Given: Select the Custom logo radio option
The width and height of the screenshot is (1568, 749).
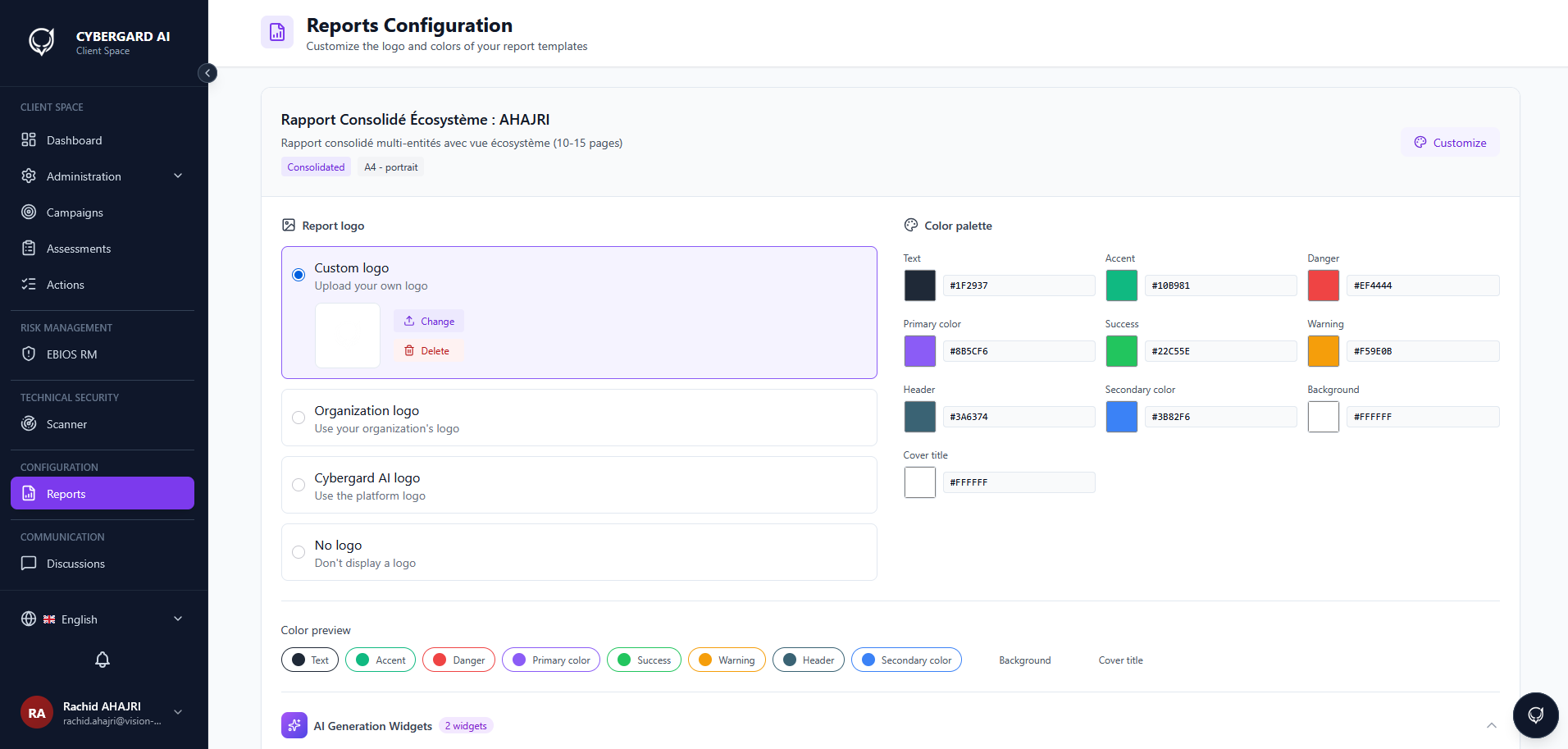Looking at the screenshot, I should click(x=299, y=275).
